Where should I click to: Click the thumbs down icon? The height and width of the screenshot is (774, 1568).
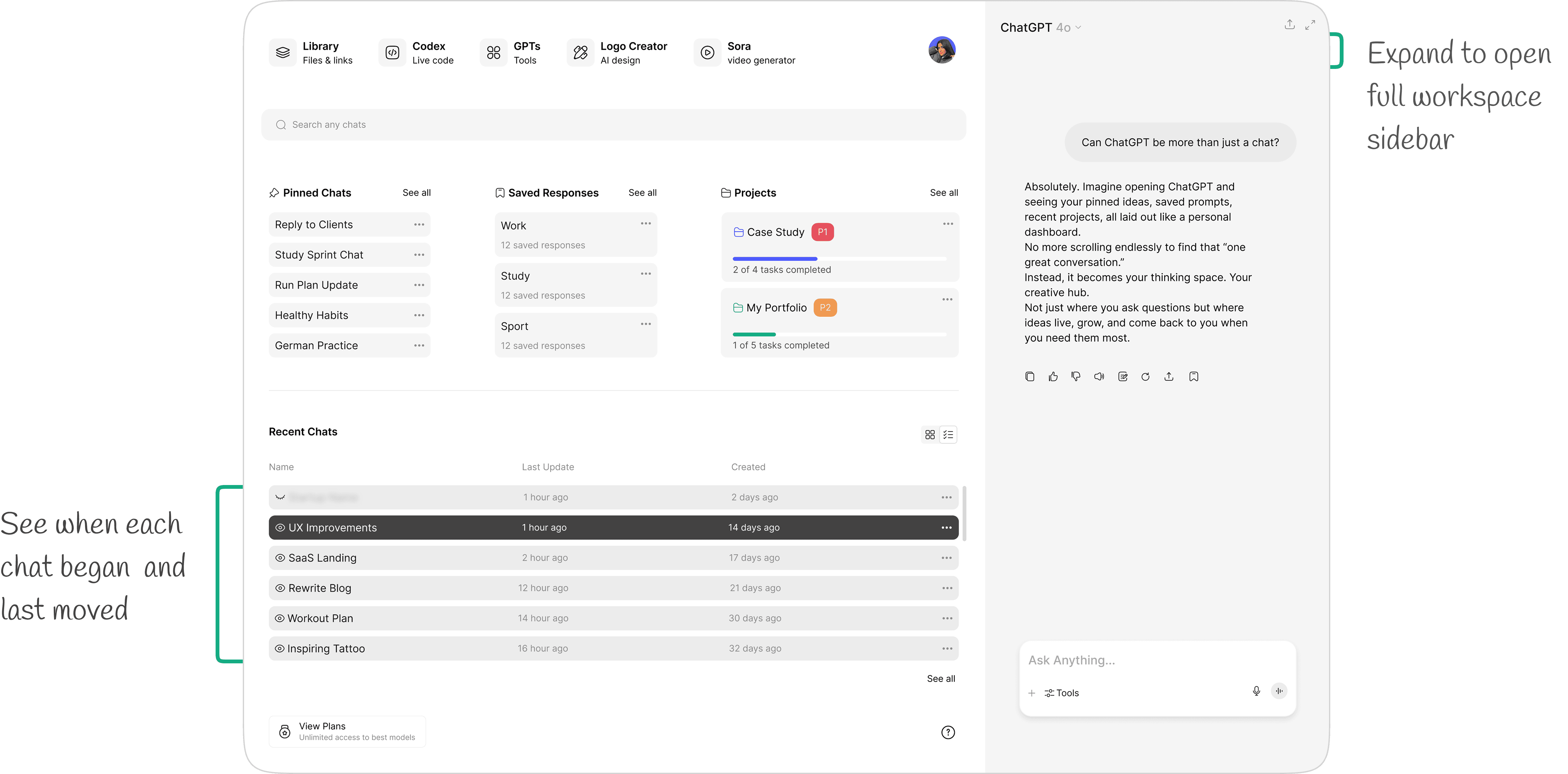pyautogui.click(x=1075, y=376)
